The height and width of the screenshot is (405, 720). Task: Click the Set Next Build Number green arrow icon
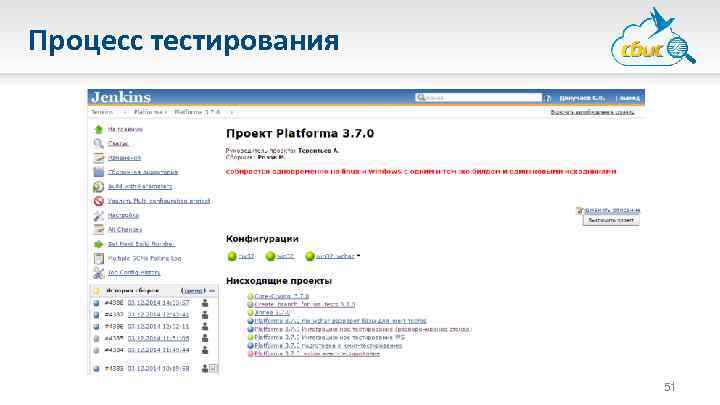[x=98, y=244]
